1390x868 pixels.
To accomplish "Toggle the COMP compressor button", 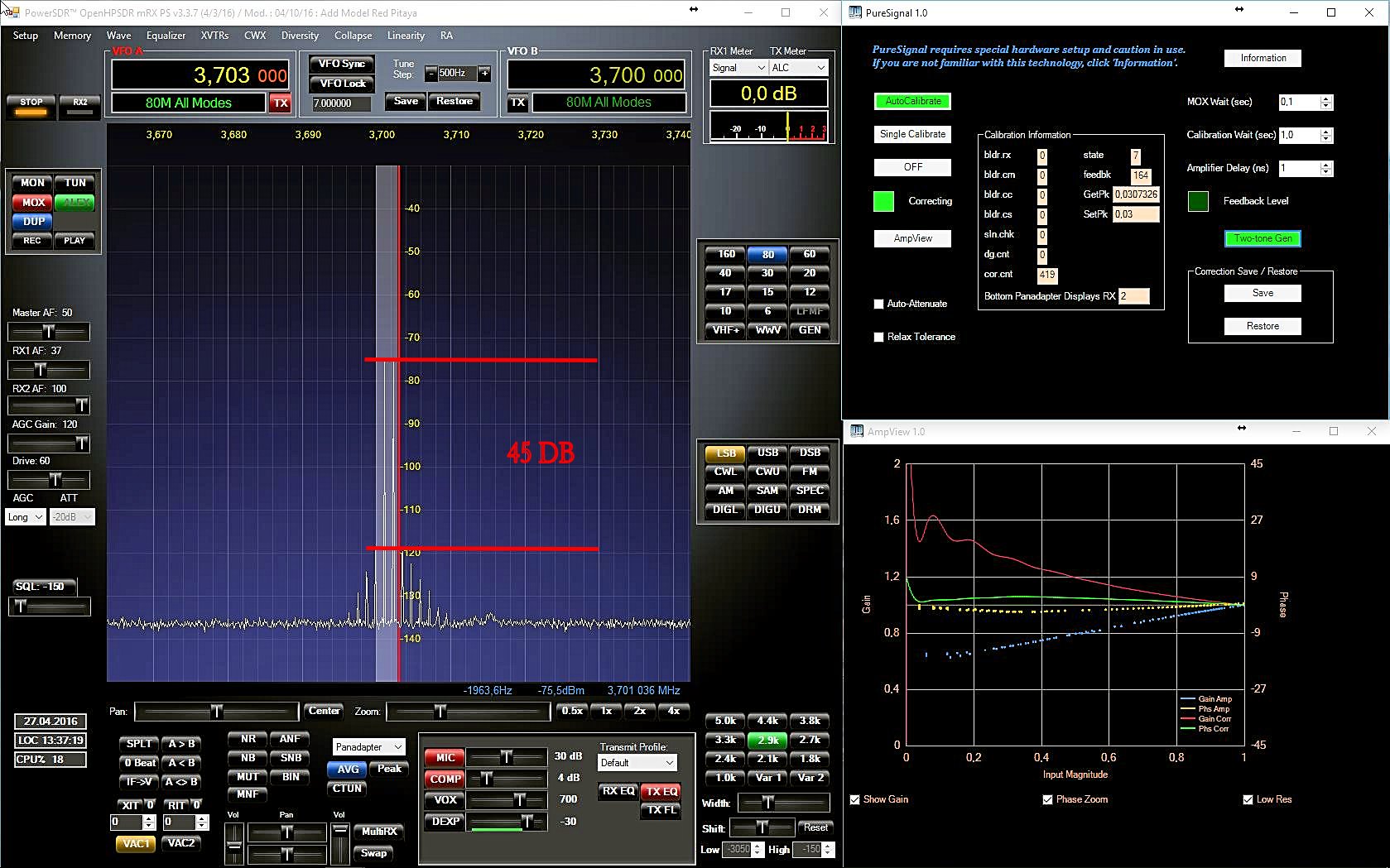I will tap(445, 779).
